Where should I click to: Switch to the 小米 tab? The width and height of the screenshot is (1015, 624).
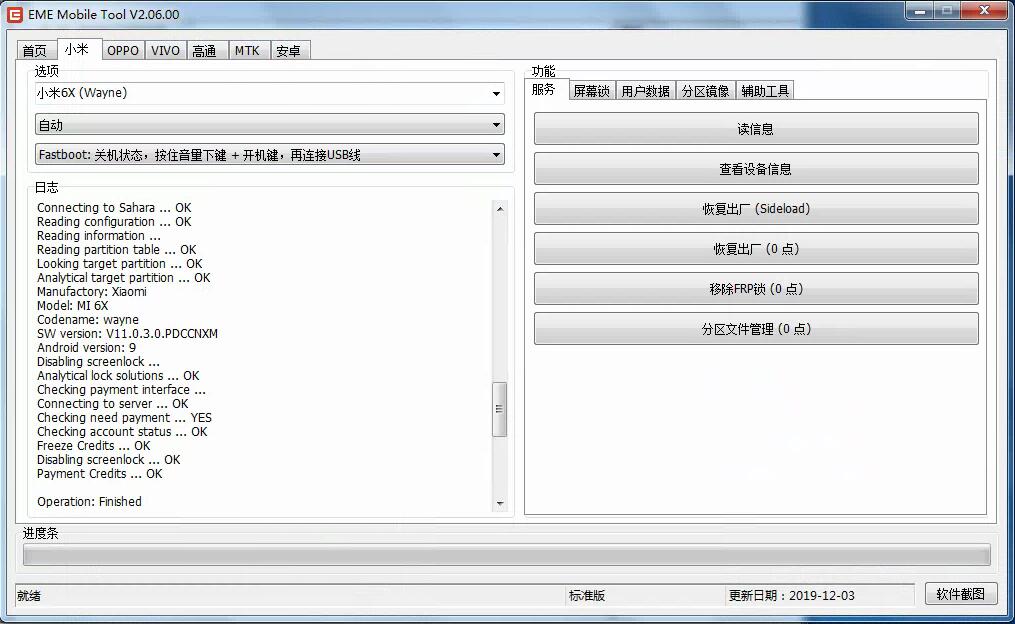(78, 49)
